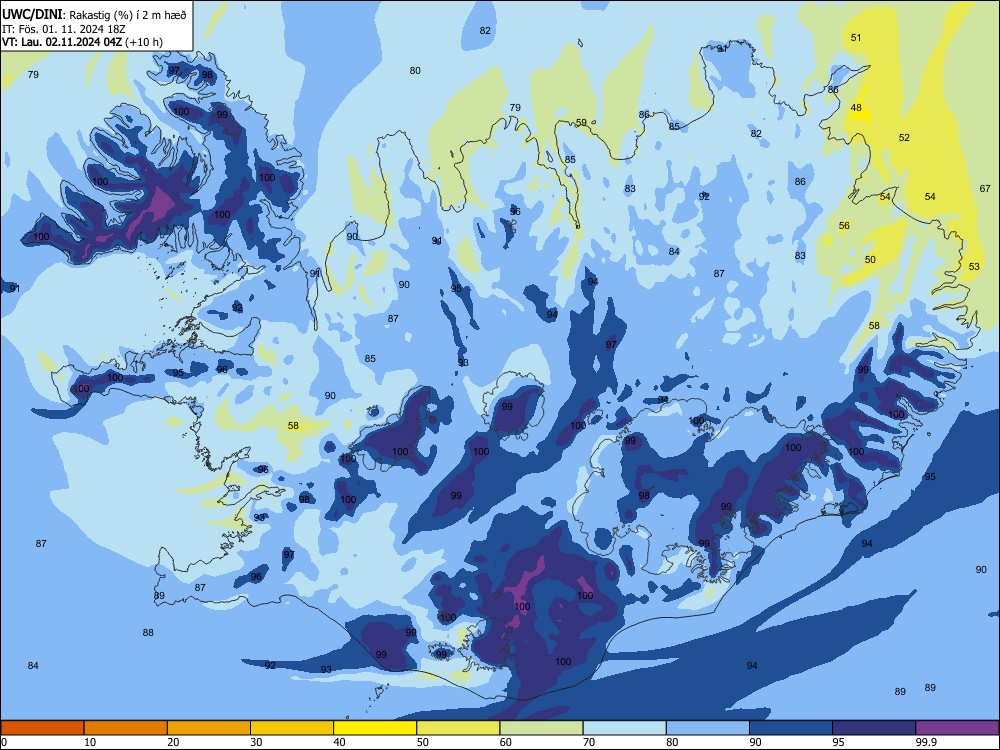Click the line 'IT: Fös. 01. 11. 2024 18Z'

coord(64,29)
